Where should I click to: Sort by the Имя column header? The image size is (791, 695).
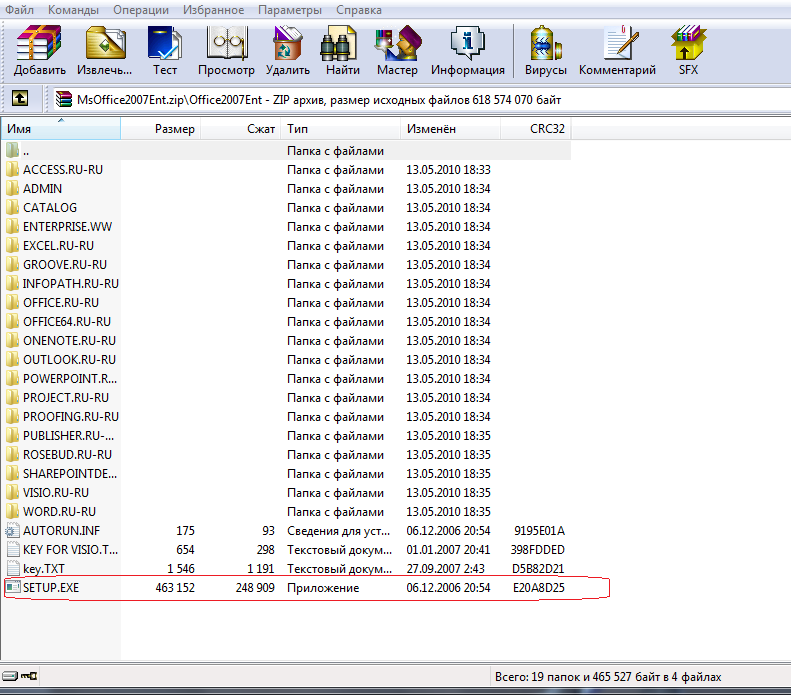click(61, 129)
